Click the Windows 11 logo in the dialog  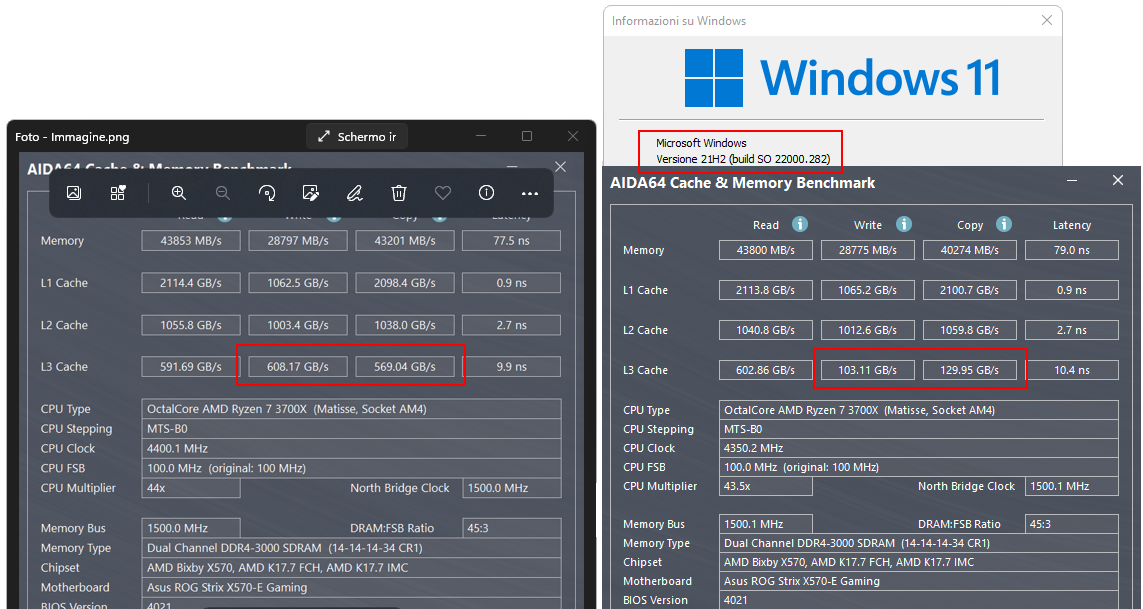click(843, 78)
